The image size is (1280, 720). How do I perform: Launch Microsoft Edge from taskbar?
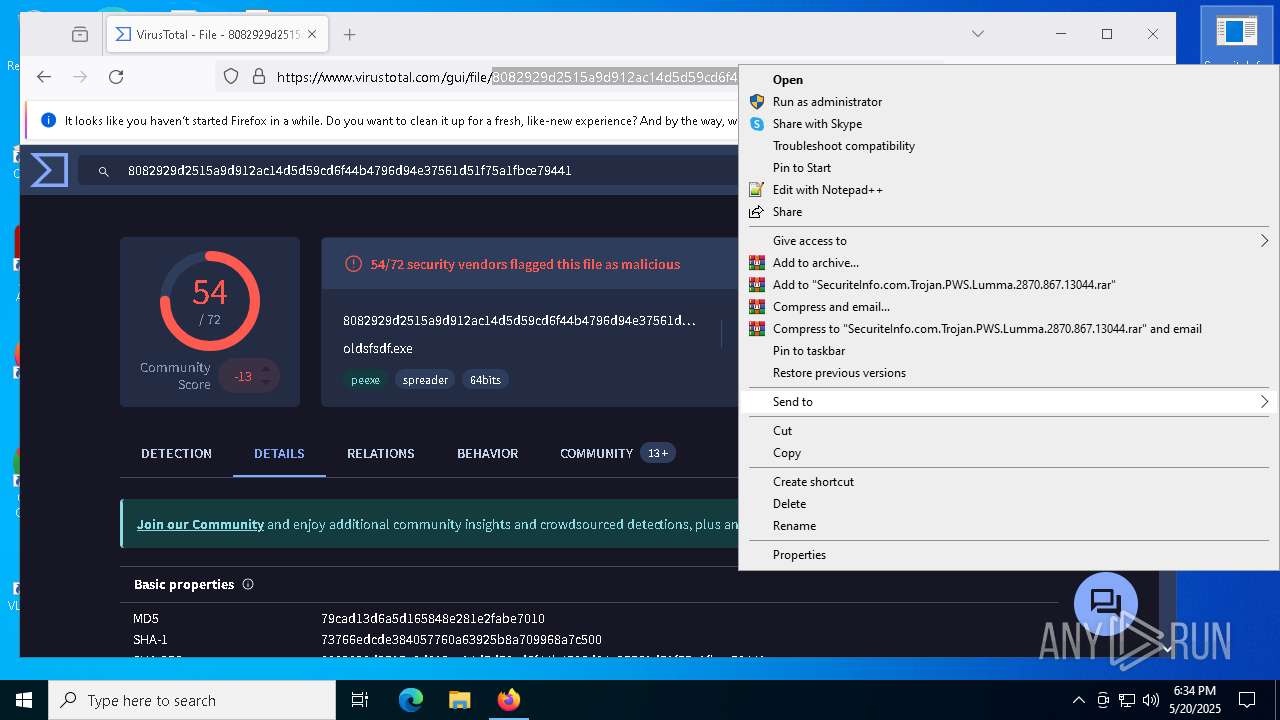coord(411,700)
